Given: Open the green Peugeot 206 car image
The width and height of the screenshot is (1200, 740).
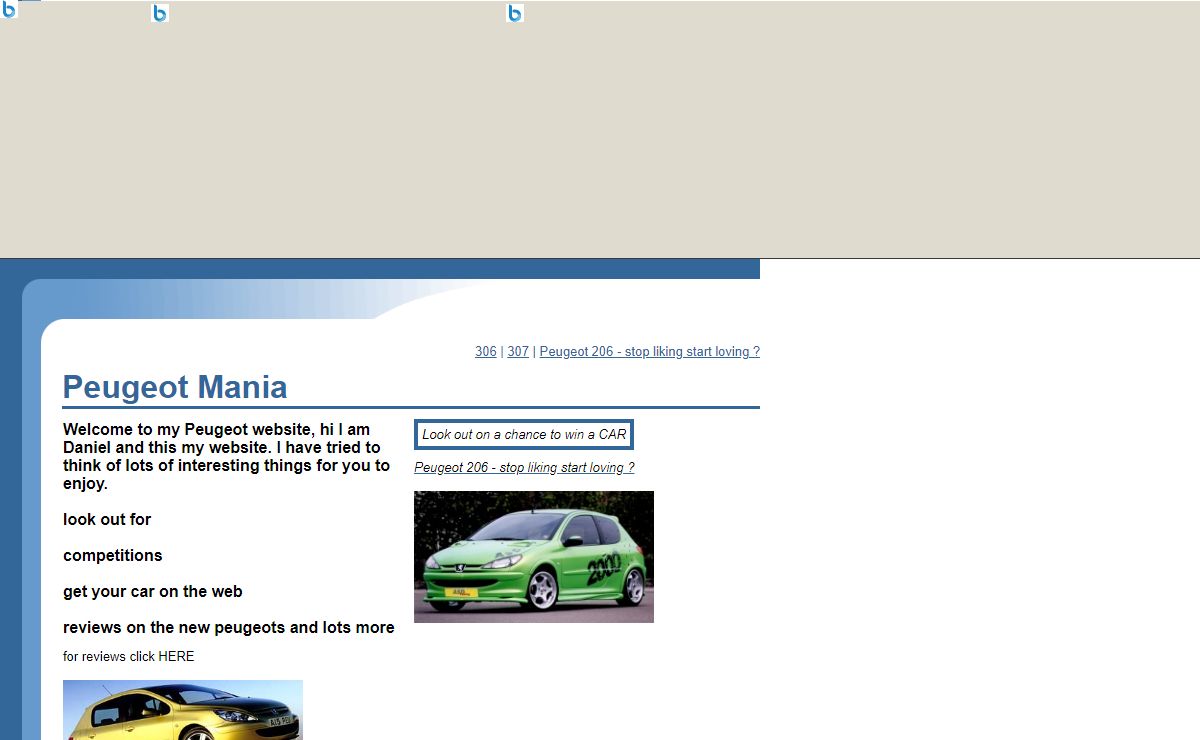Looking at the screenshot, I should pos(534,557).
